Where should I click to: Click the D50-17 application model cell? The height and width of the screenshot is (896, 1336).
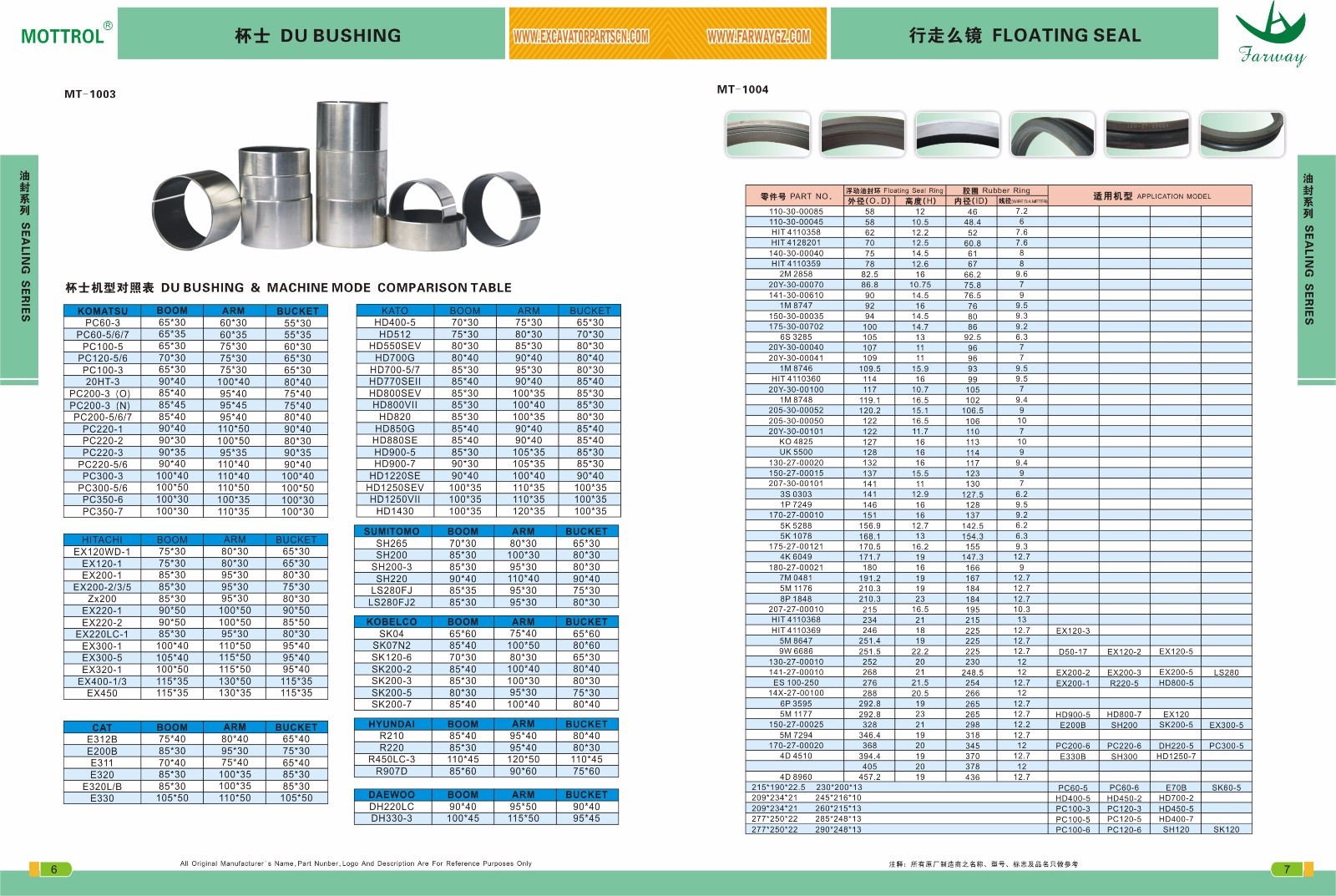[1073, 651]
